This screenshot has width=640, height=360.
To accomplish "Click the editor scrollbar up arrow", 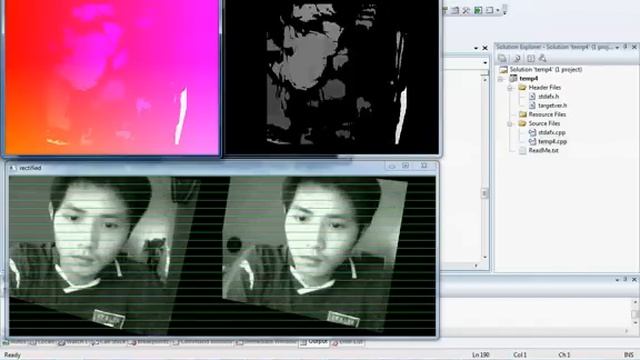I will point(485,80).
